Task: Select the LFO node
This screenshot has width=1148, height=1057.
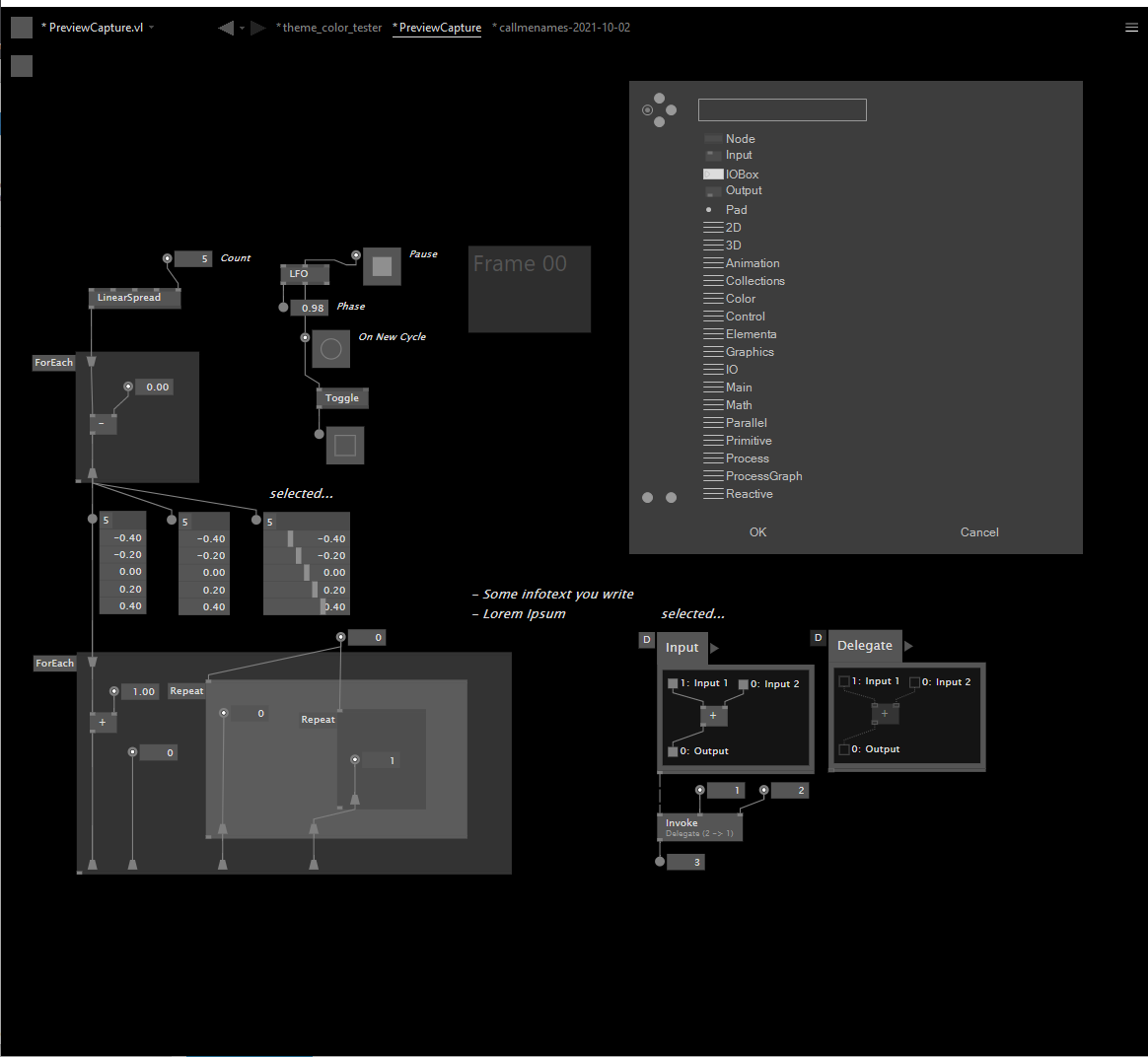Action: [x=305, y=274]
